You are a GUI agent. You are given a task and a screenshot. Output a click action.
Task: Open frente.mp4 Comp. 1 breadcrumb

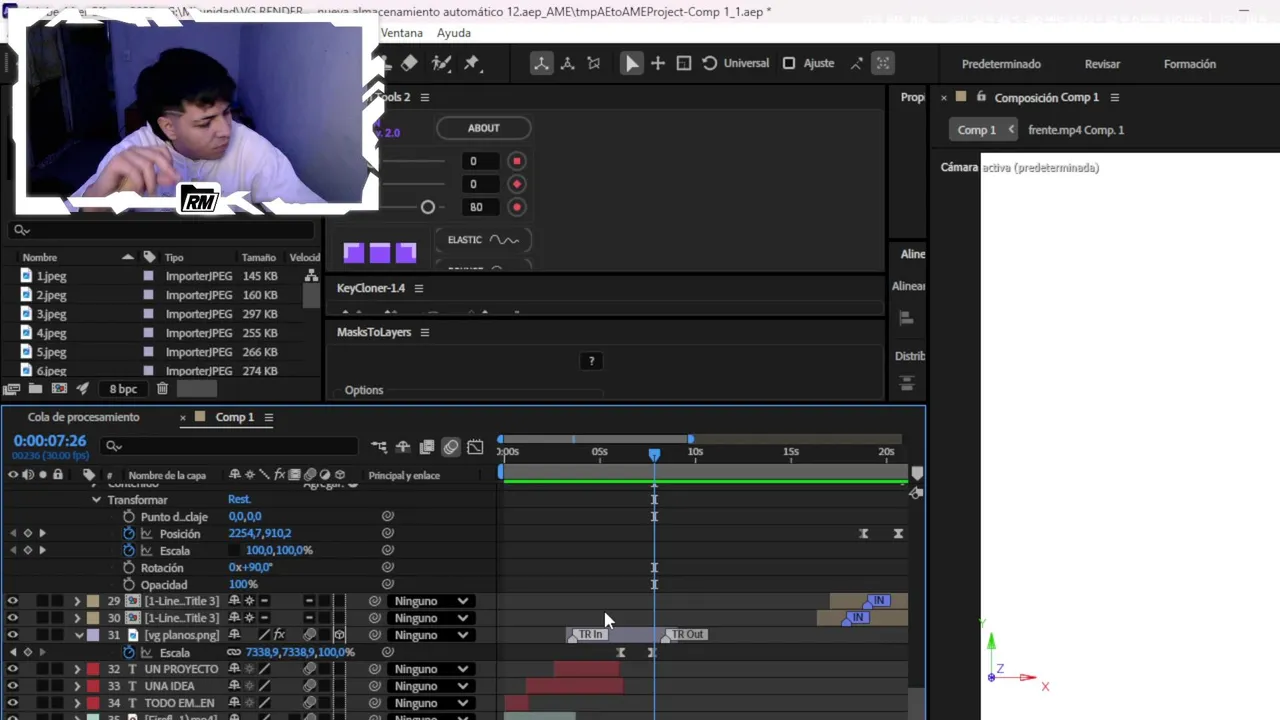pyautogui.click(x=1076, y=130)
